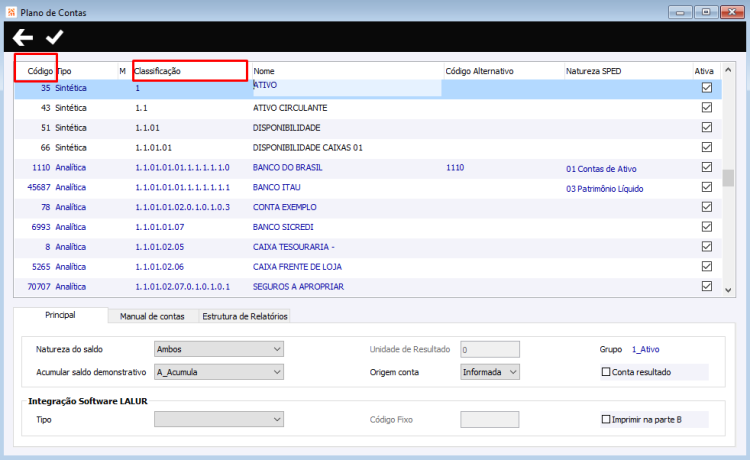Toggle Ativa checkbox for BANCO DO BRASIL
This screenshot has width=750, height=460.
706,167
